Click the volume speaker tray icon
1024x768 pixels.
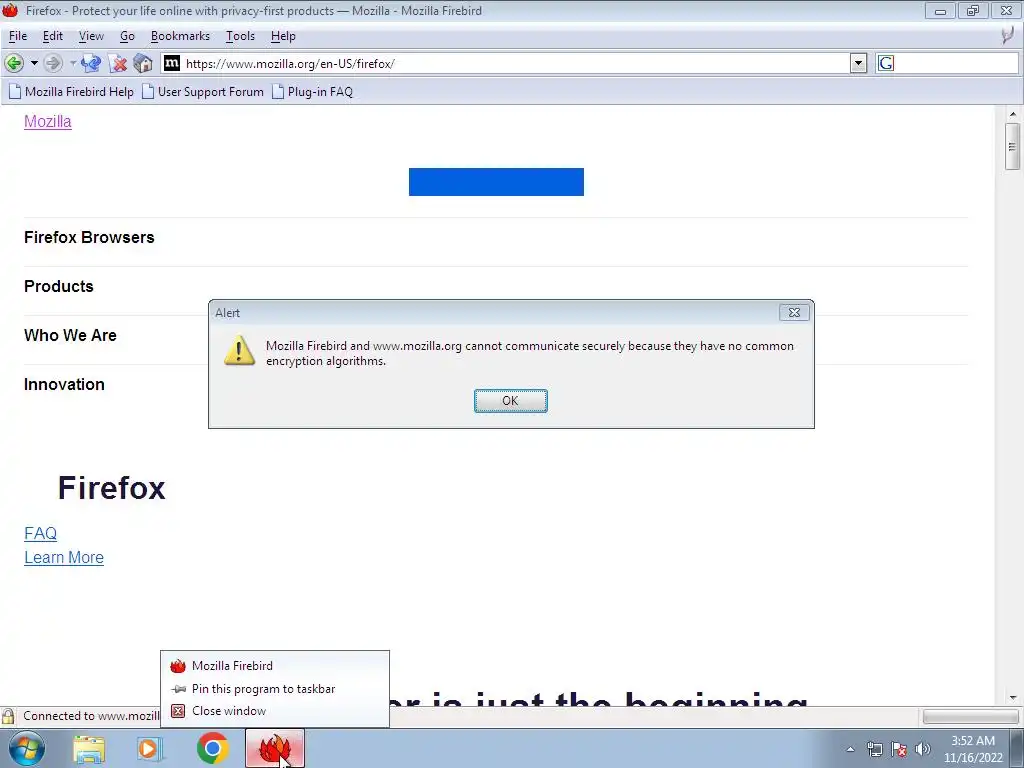[x=923, y=749]
